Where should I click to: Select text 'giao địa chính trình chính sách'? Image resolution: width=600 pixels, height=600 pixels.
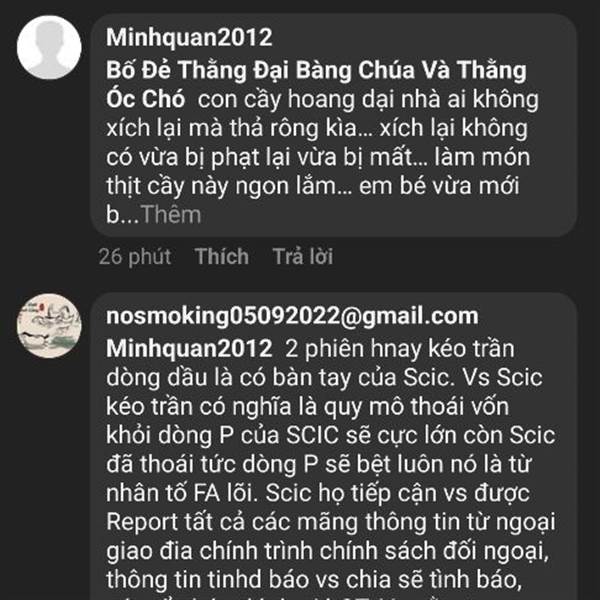pos(272,551)
